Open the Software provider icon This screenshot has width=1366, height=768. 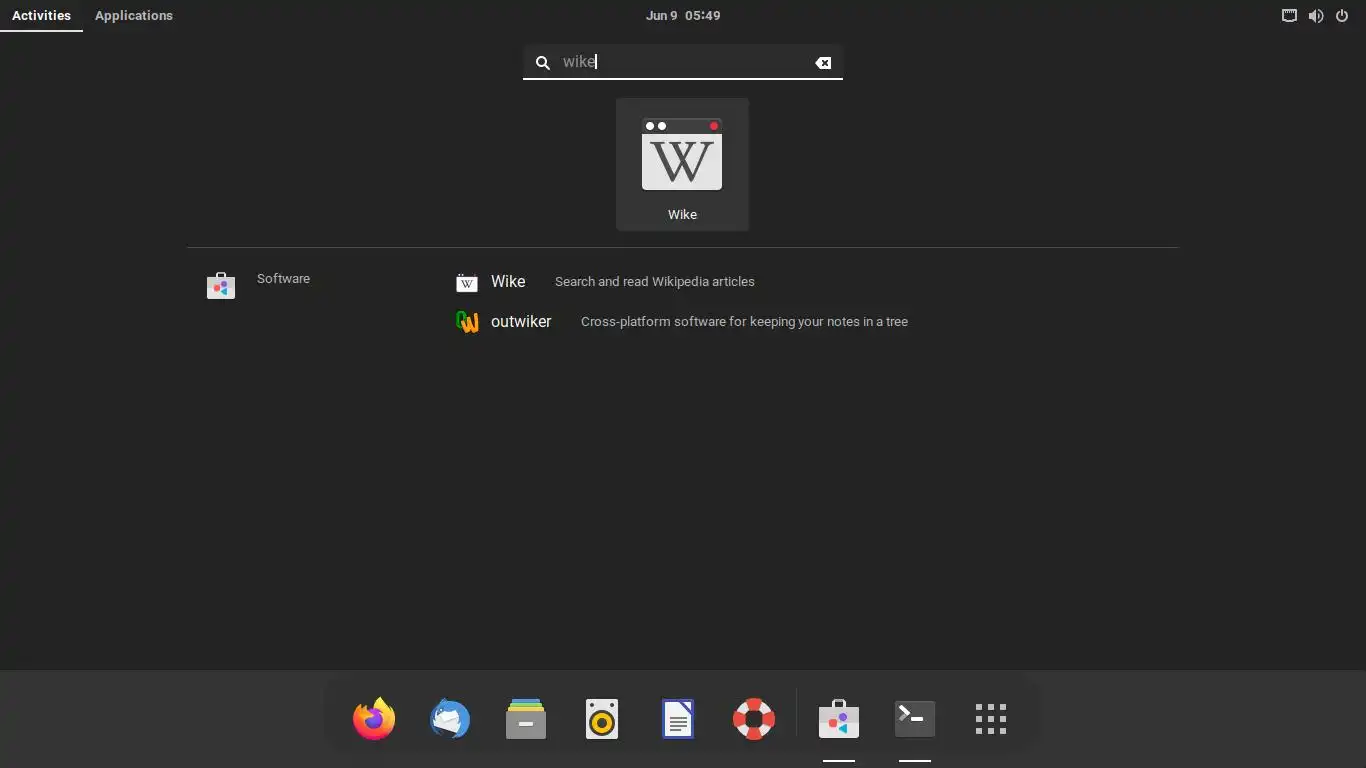pos(221,286)
